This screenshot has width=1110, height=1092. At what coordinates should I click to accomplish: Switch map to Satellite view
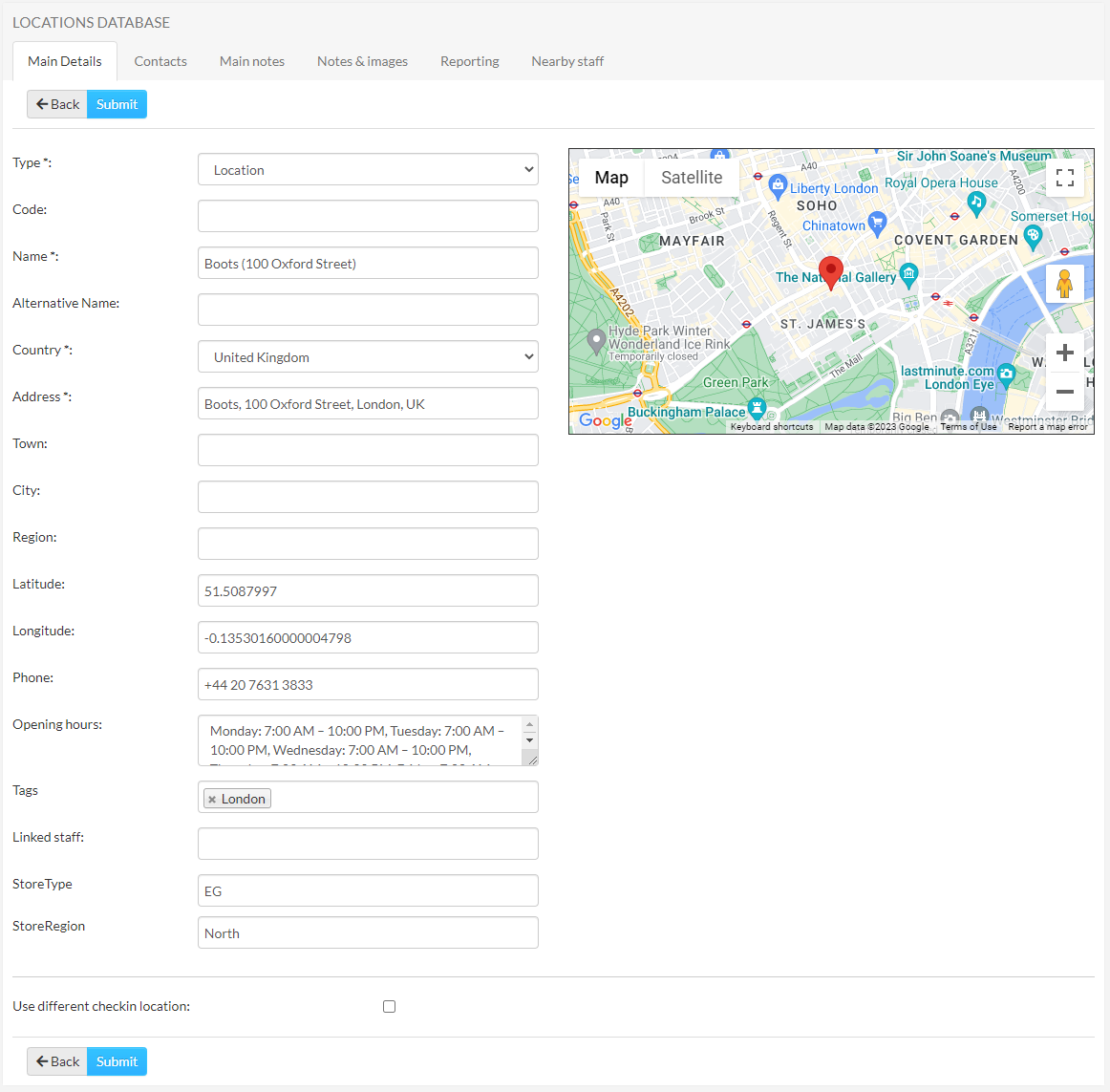pyautogui.click(x=692, y=178)
